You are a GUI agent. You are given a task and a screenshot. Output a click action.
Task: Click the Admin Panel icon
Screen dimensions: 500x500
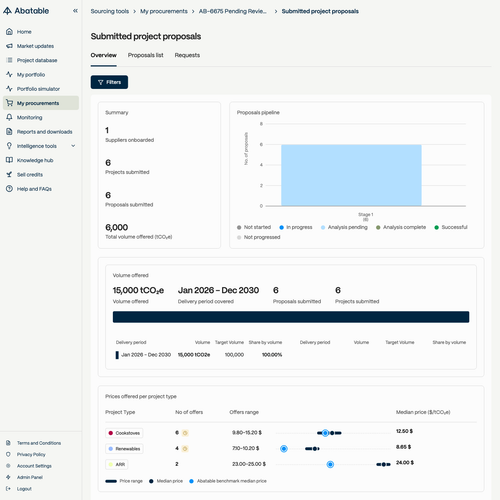(x=8, y=477)
